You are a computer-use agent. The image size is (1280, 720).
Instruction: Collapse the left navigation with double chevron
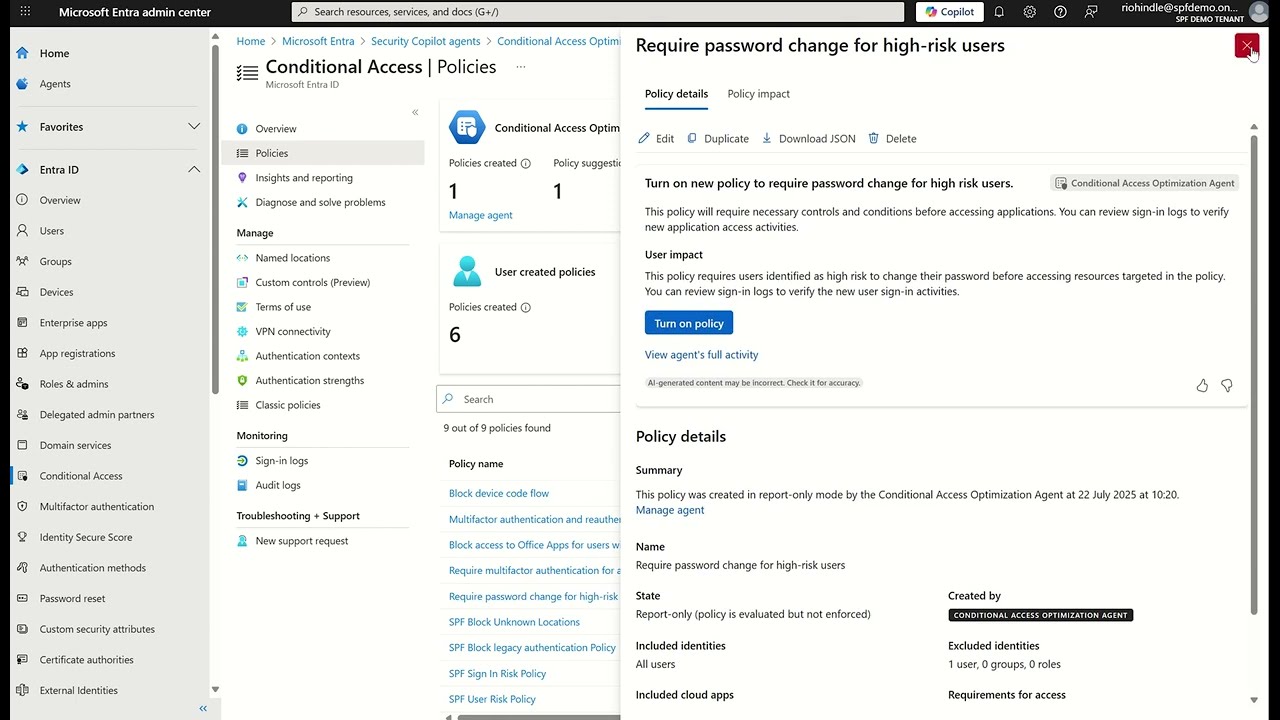pos(203,709)
